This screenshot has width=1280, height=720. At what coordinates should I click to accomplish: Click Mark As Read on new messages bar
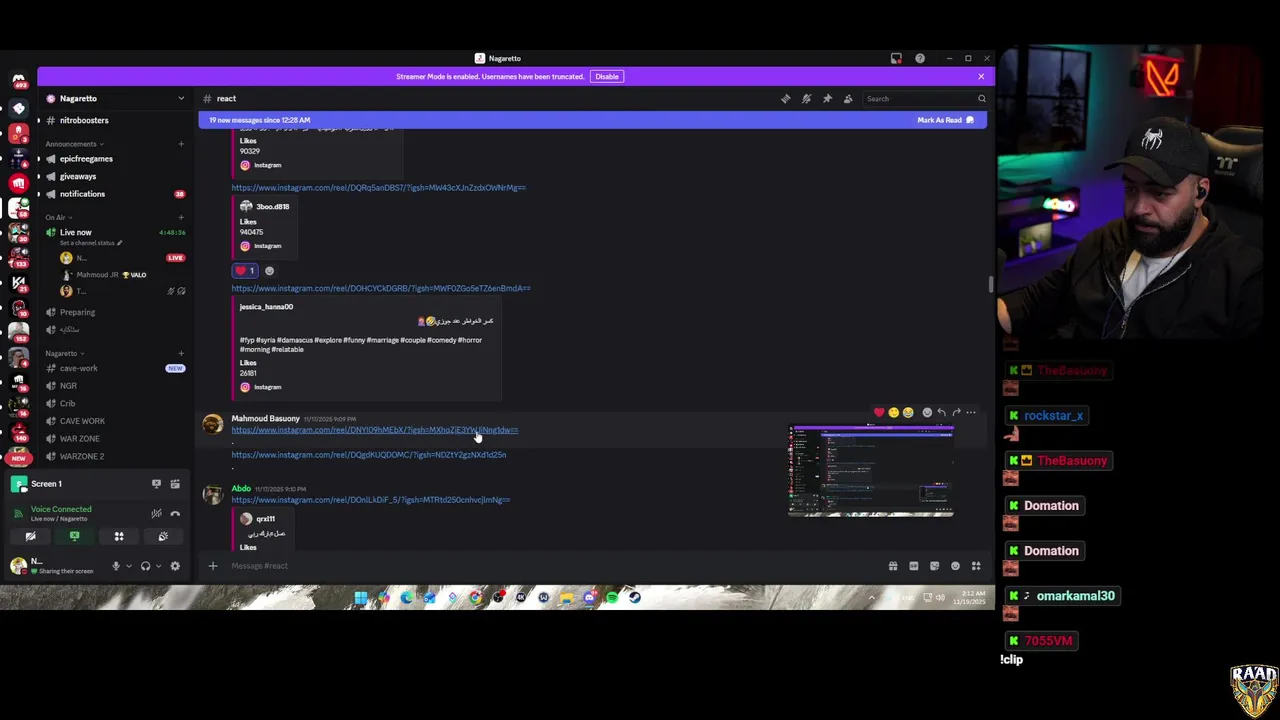[945, 120]
